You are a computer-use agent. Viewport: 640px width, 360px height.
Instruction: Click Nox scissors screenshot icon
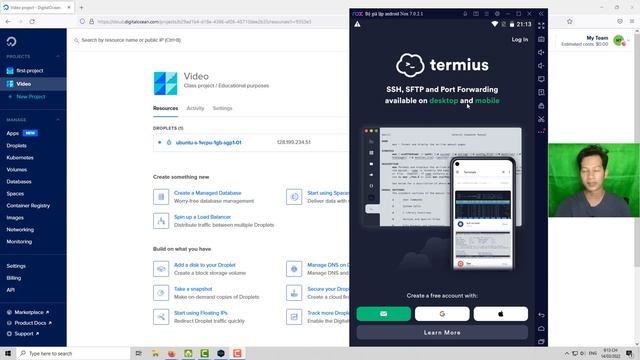541,119
